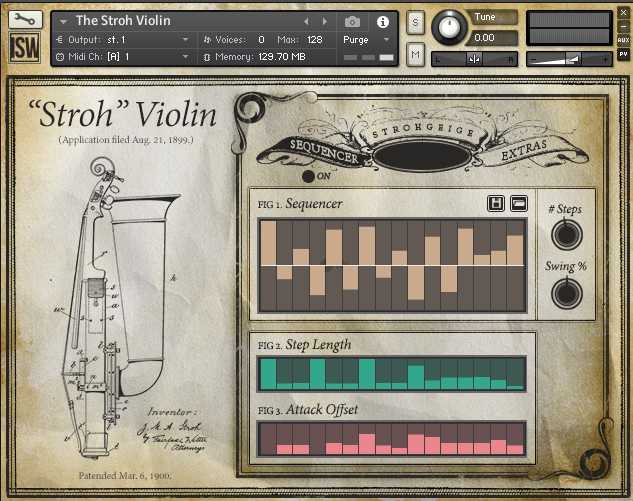Image resolution: width=633 pixels, height=501 pixels.
Task: Adjust the # Steps knob
Action: click(566, 234)
